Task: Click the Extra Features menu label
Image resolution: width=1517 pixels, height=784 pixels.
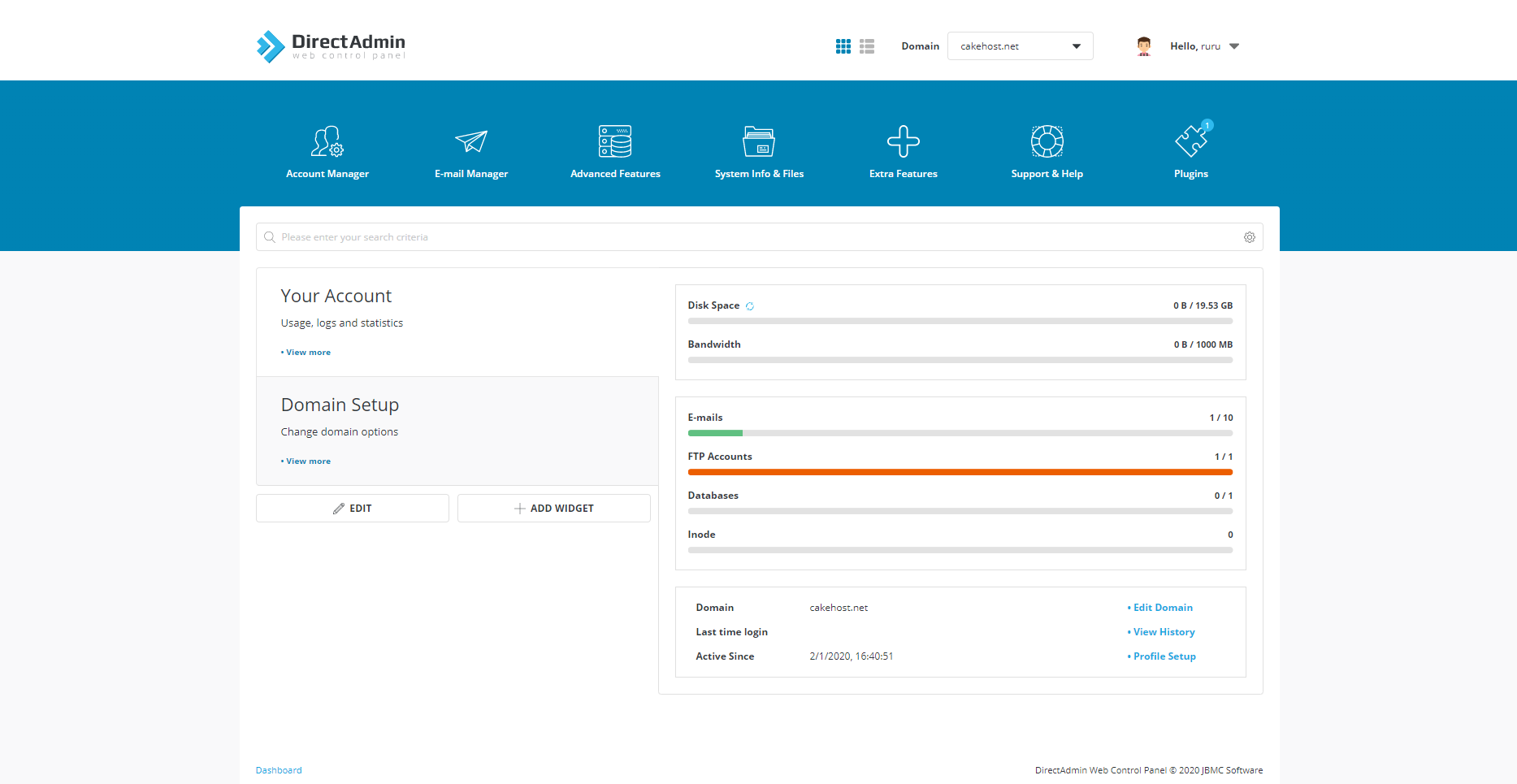Action: coord(904,174)
